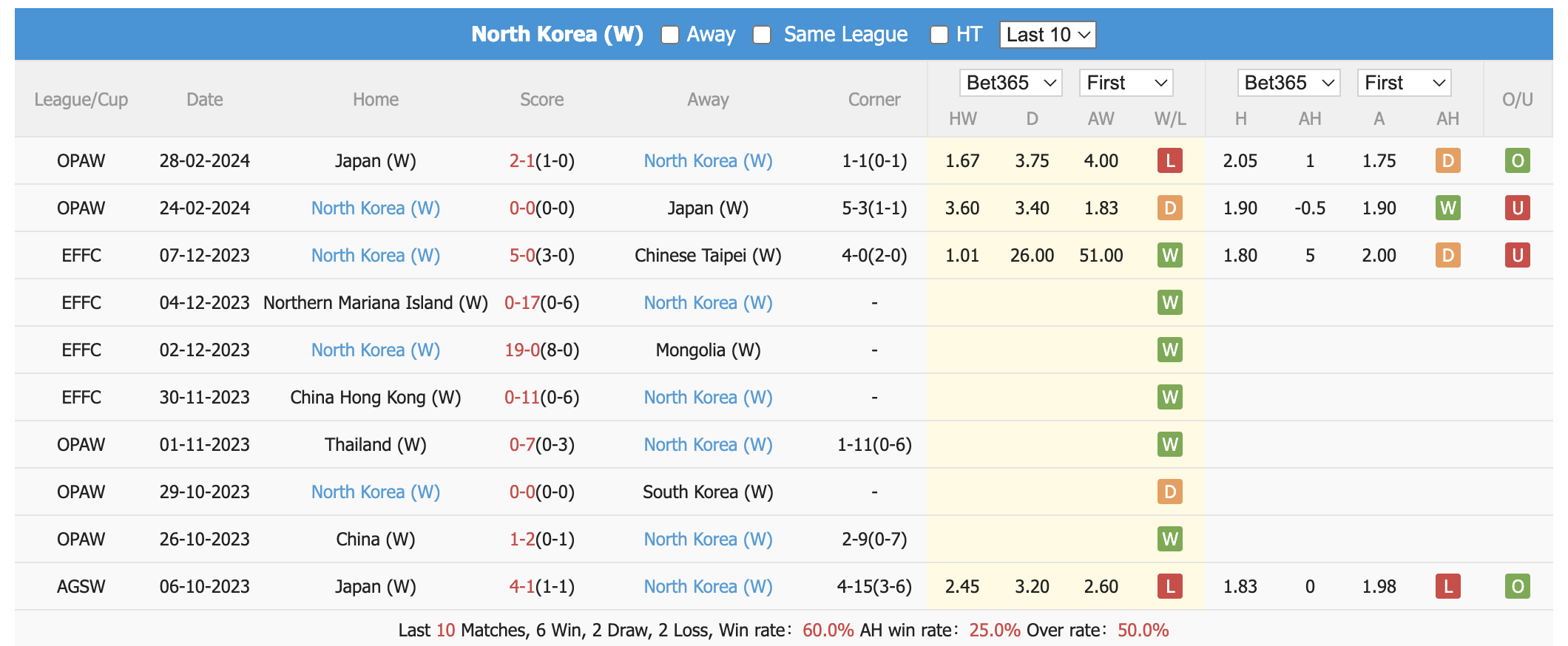Click W result badge for 07-12-2023 match
Screen dimensions: 1568x646
pos(1170,255)
